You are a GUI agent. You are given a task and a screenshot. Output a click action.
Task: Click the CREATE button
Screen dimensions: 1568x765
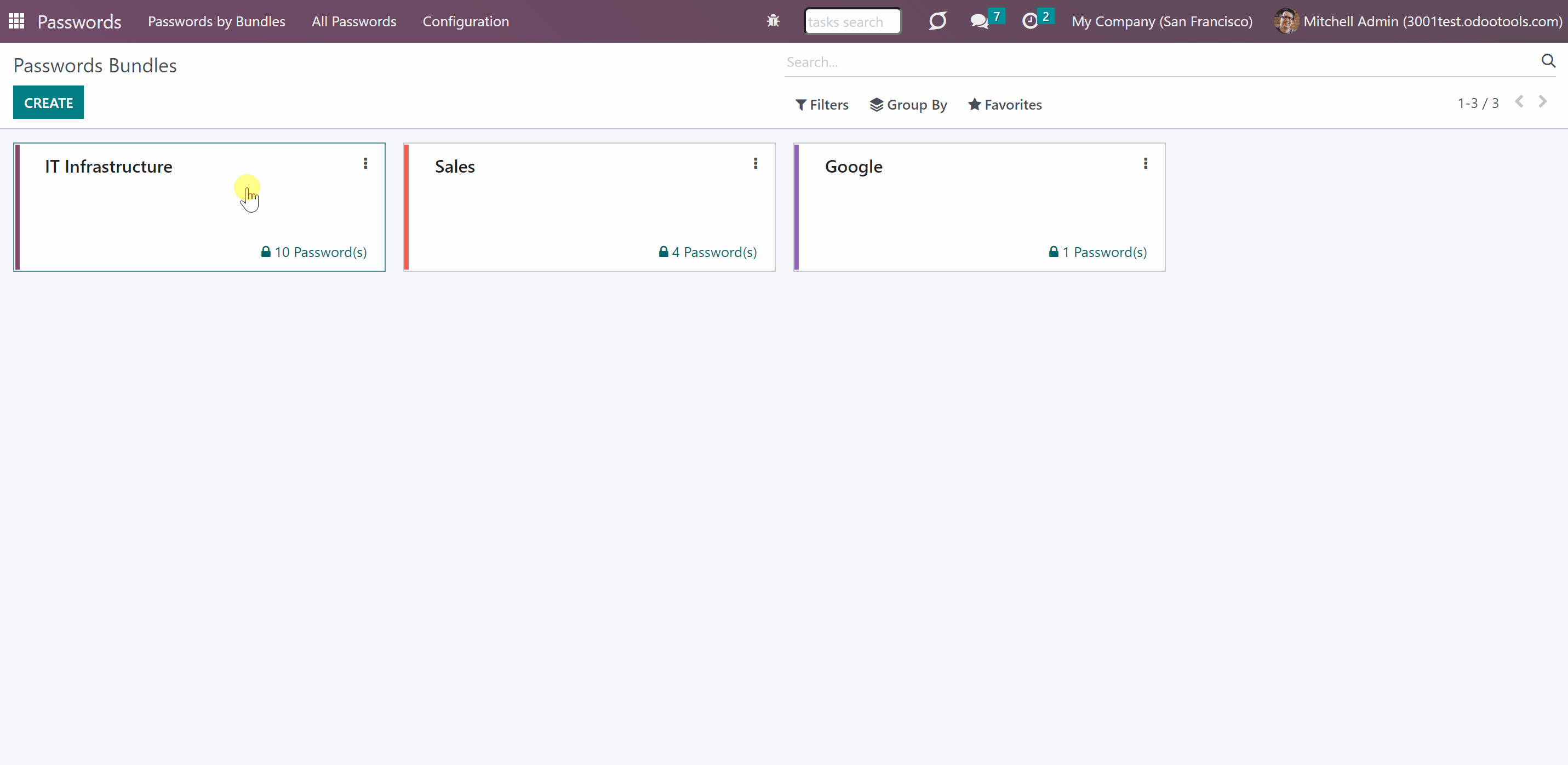point(49,102)
